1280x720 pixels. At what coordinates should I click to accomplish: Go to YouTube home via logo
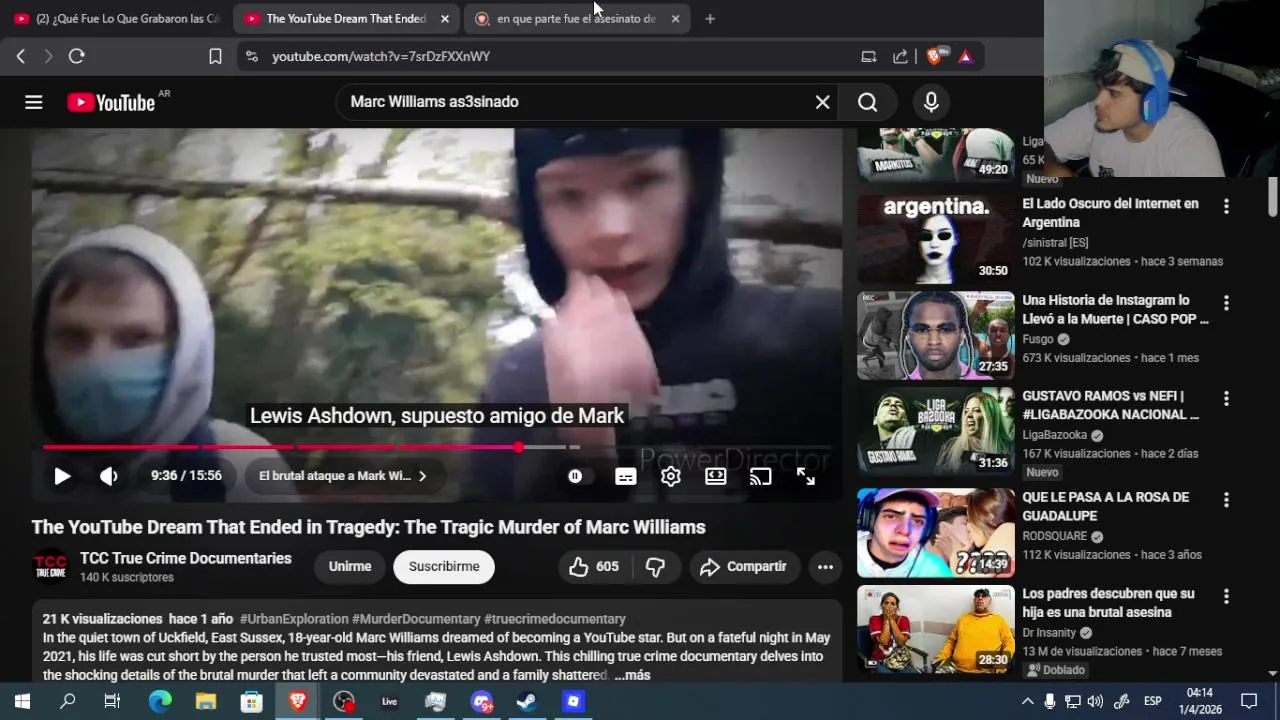coord(111,102)
